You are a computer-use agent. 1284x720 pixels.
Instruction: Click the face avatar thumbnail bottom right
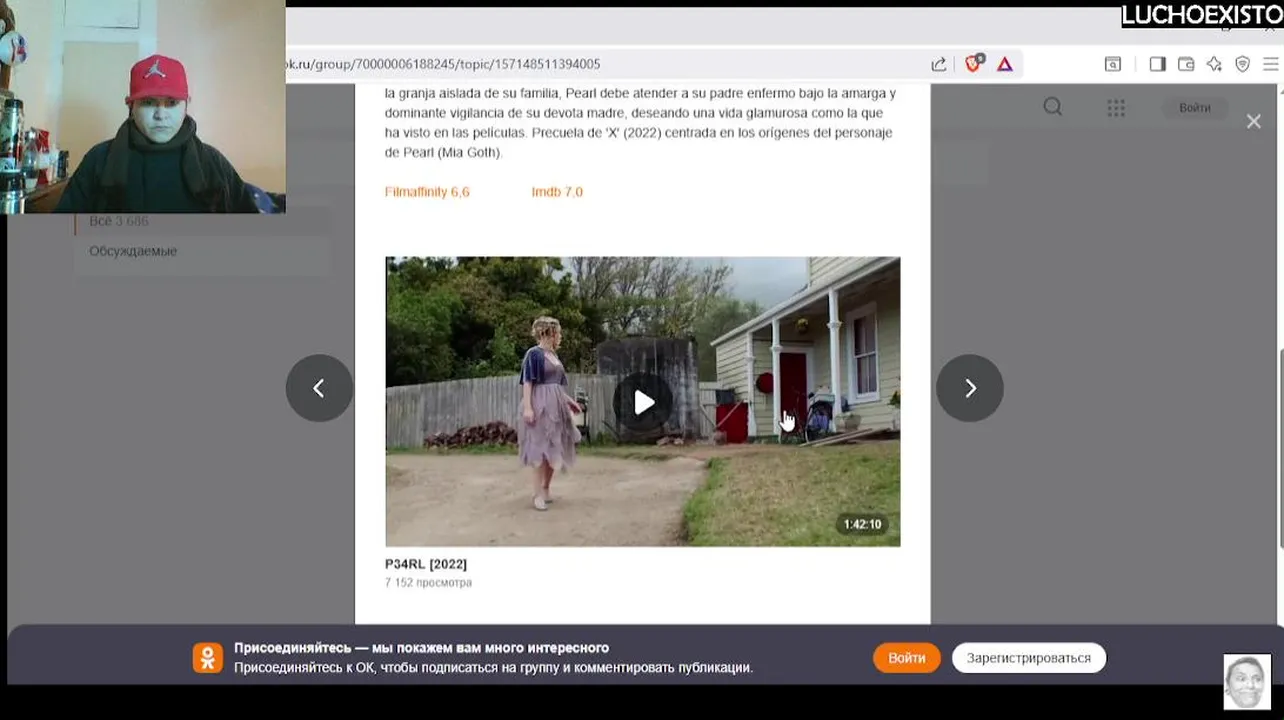1247,682
